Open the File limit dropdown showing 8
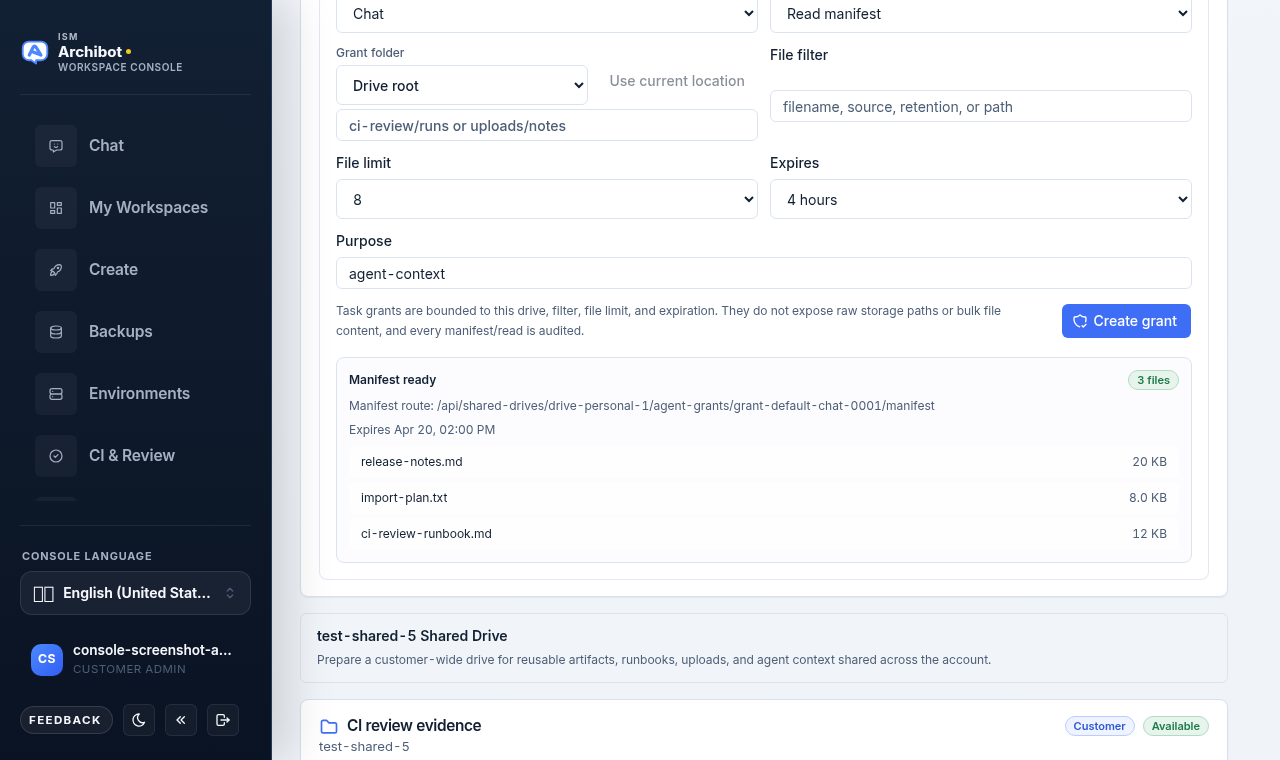 (x=547, y=199)
